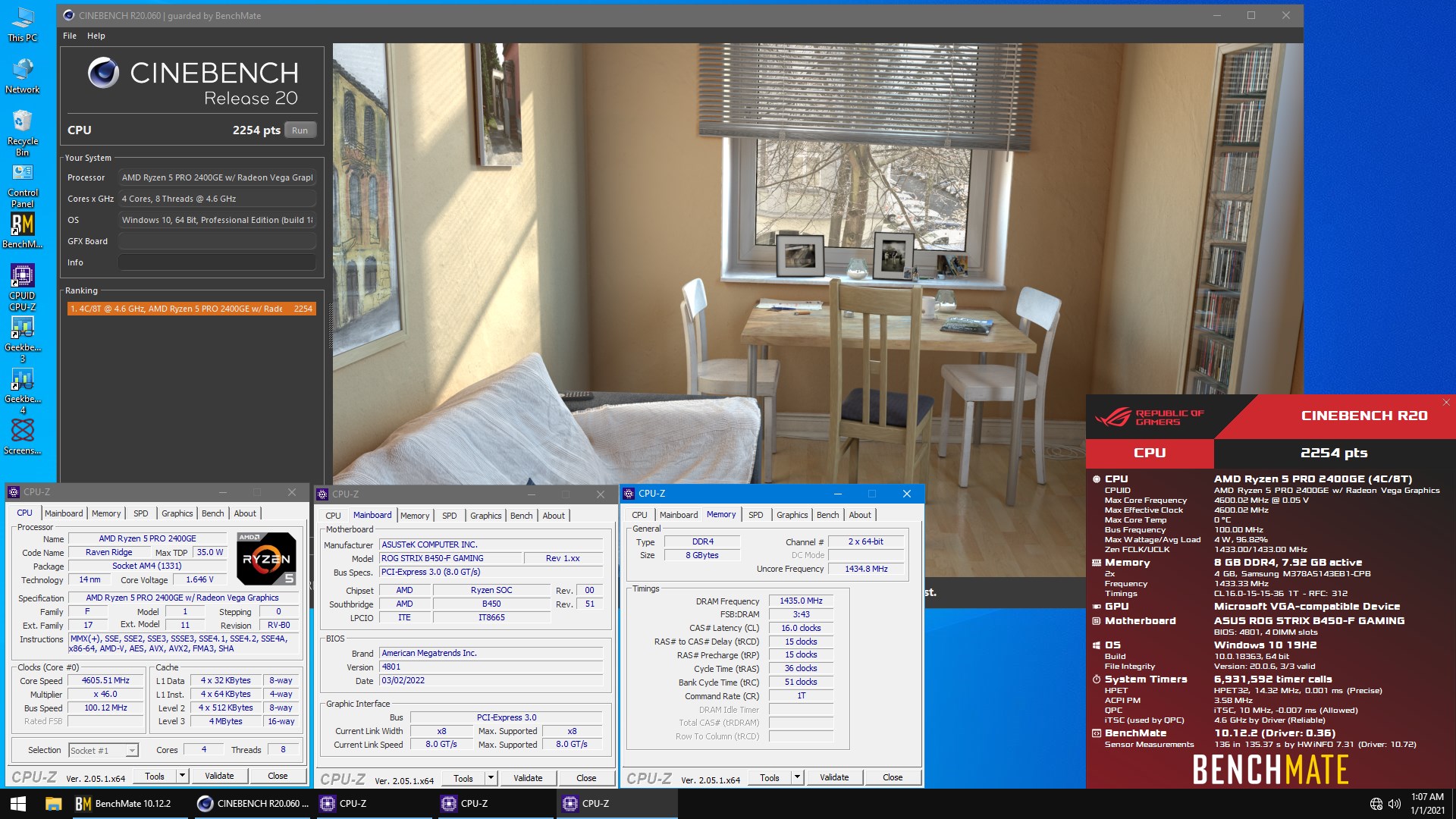The width and height of the screenshot is (1456, 819).
Task: Click Validate in right CPU-Z window
Action: coord(834,777)
